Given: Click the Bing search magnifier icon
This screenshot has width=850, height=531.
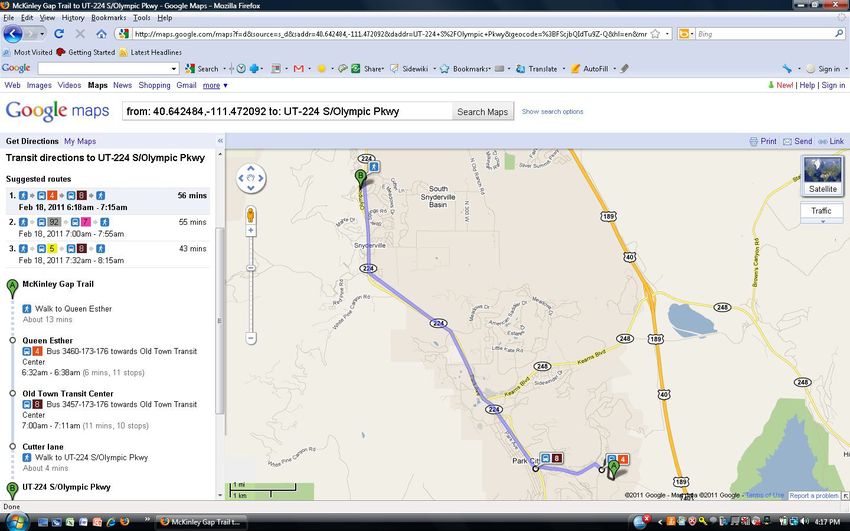Looking at the screenshot, I should click(839, 34).
